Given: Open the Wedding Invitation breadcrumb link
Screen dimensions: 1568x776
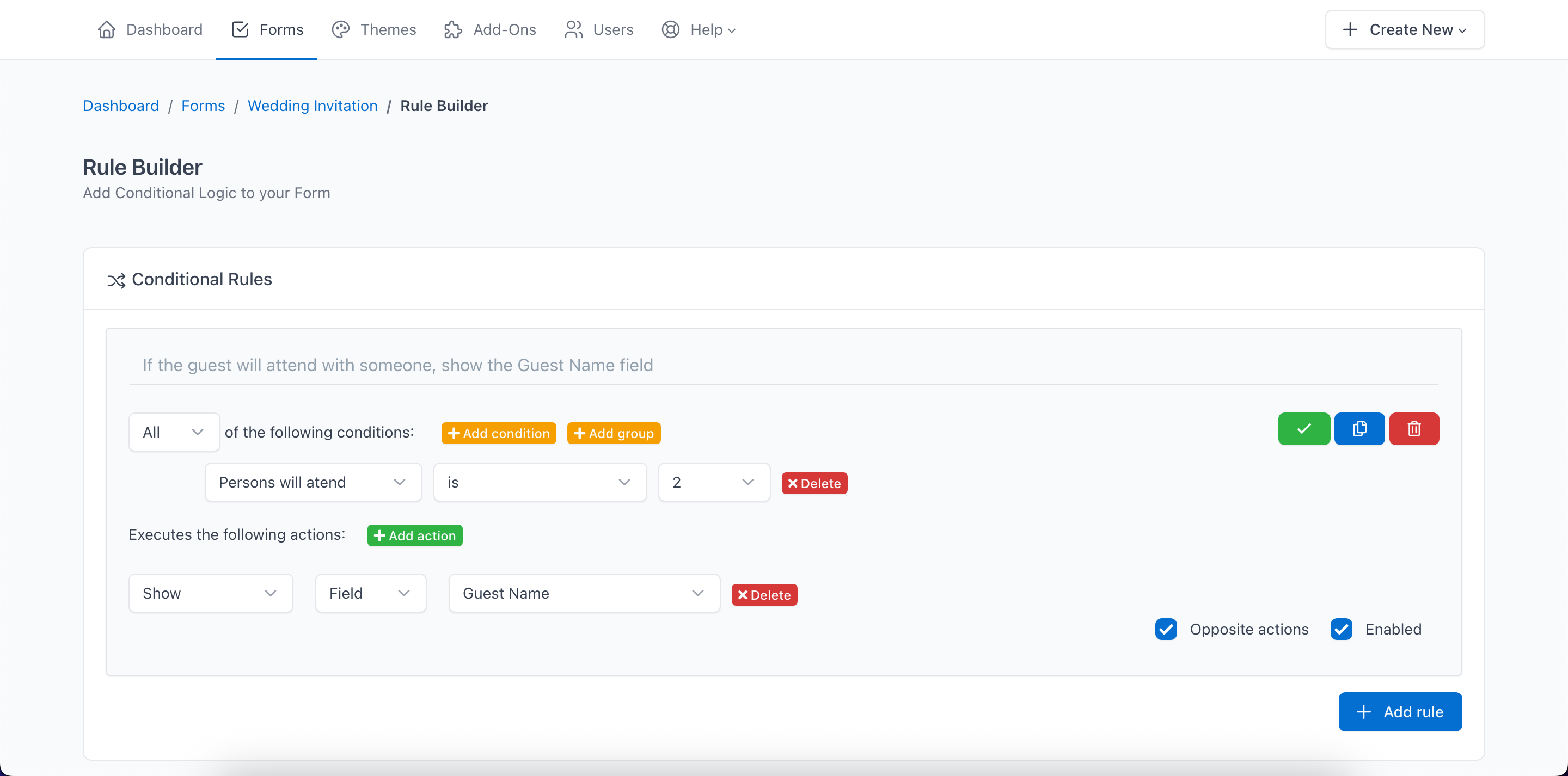Looking at the screenshot, I should point(313,105).
